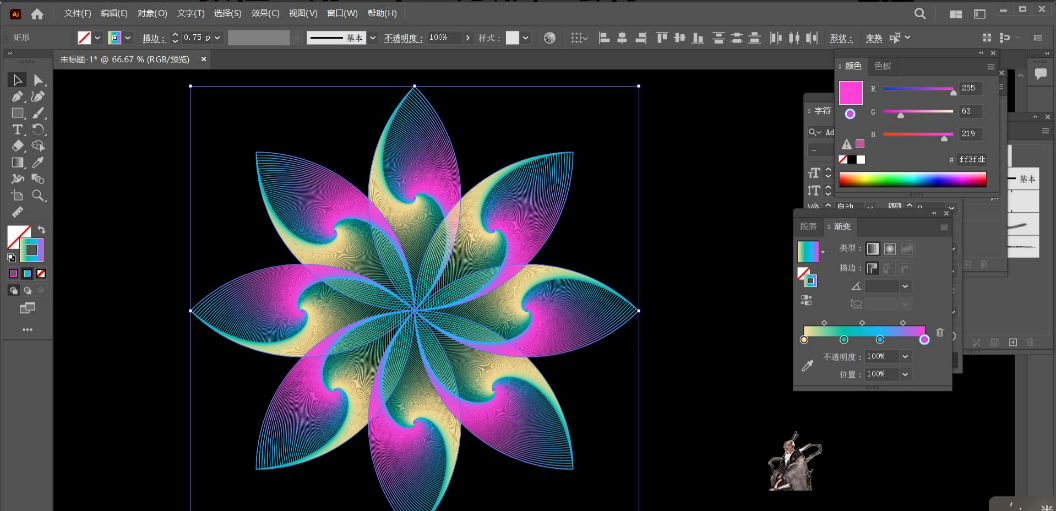
Task: Choose the linear gradient type button
Action: coord(872,248)
